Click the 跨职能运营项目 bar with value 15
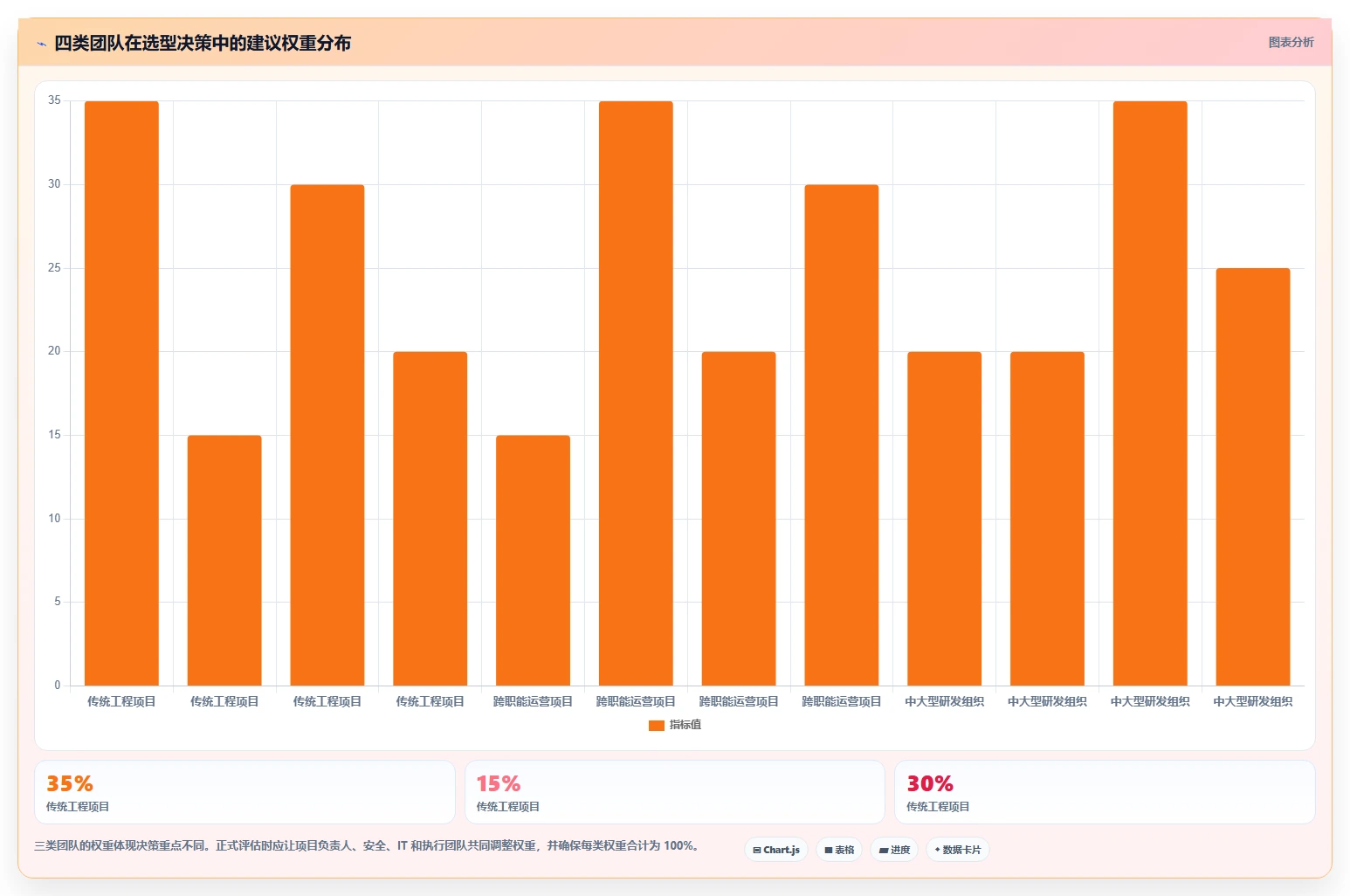The width and height of the screenshot is (1350, 896). pyautogui.click(x=533, y=561)
